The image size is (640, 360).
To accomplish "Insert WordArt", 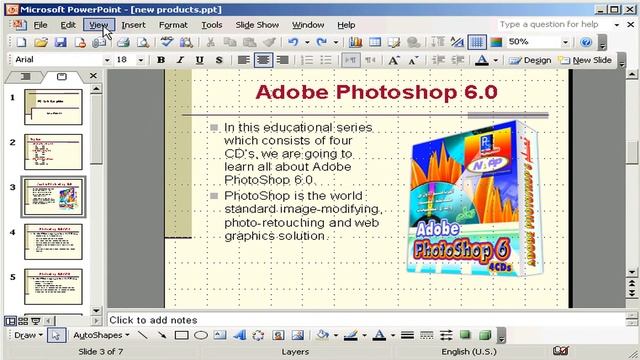I will pos(239,336).
